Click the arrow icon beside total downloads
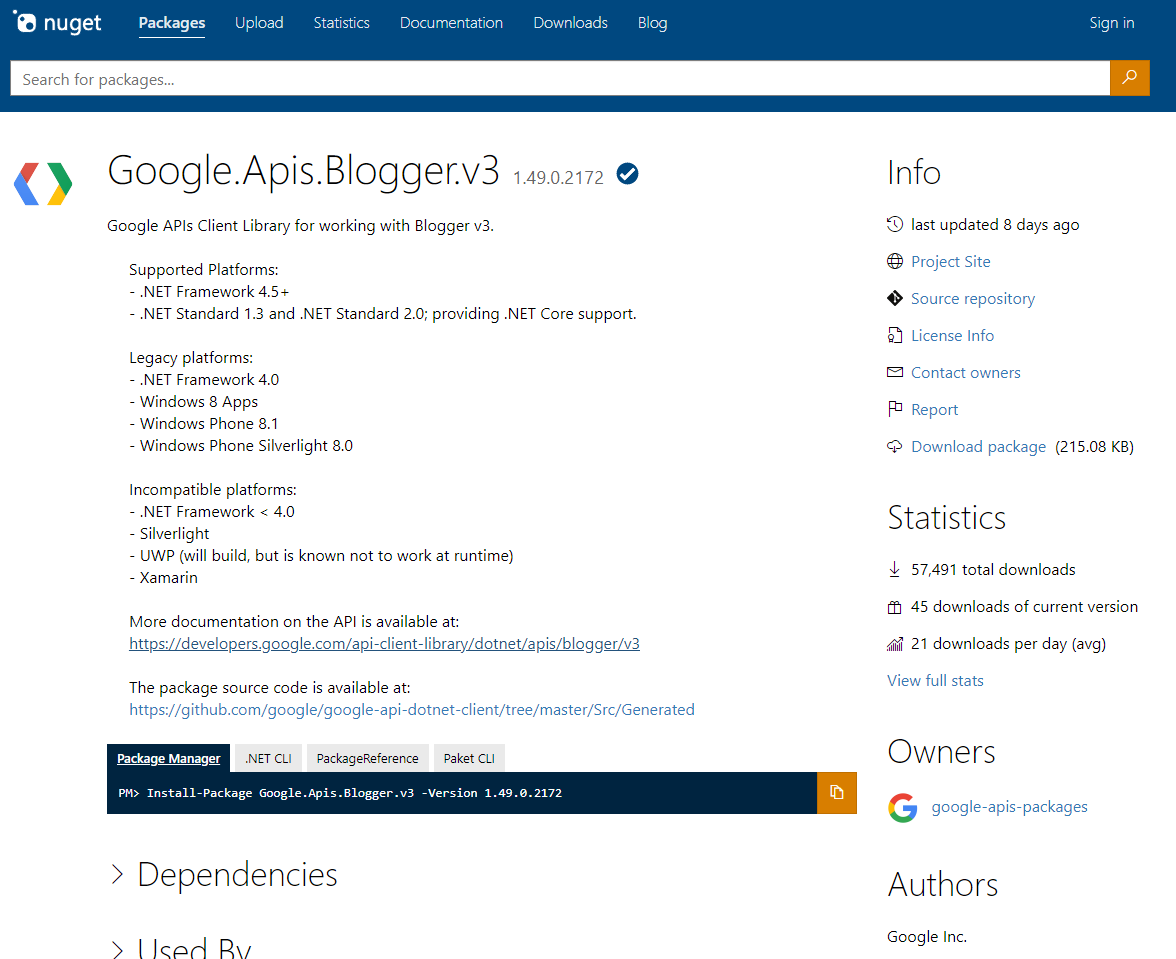Image resolution: width=1176 pixels, height=959 pixels. pos(894,569)
